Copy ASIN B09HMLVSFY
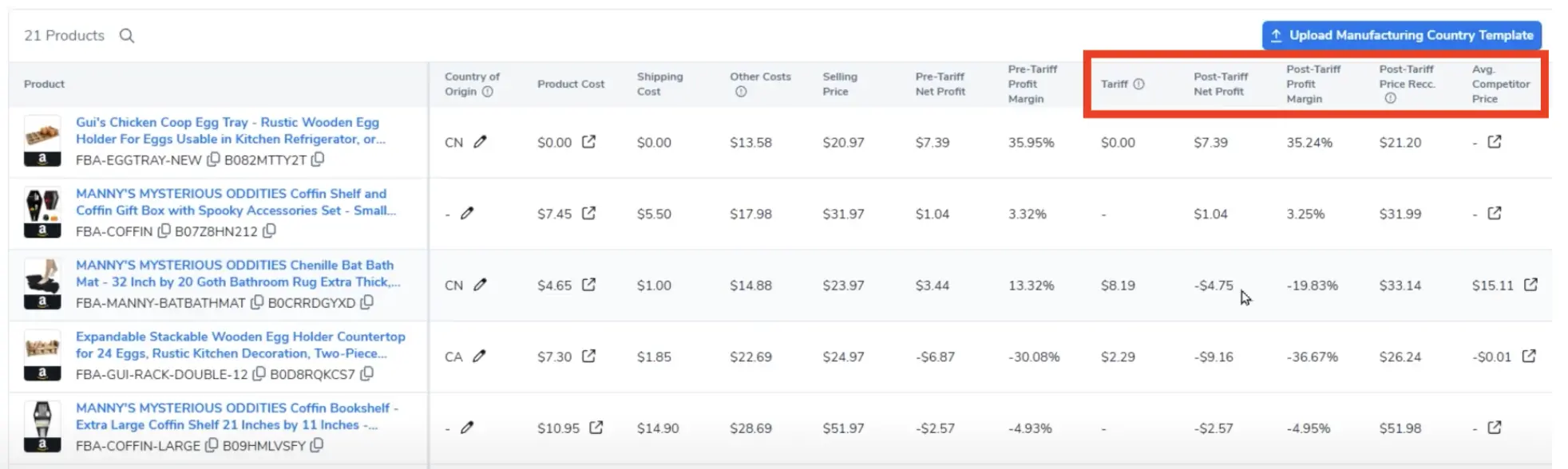Image resolution: width=1568 pixels, height=469 pixels. [x=317, y=445]
